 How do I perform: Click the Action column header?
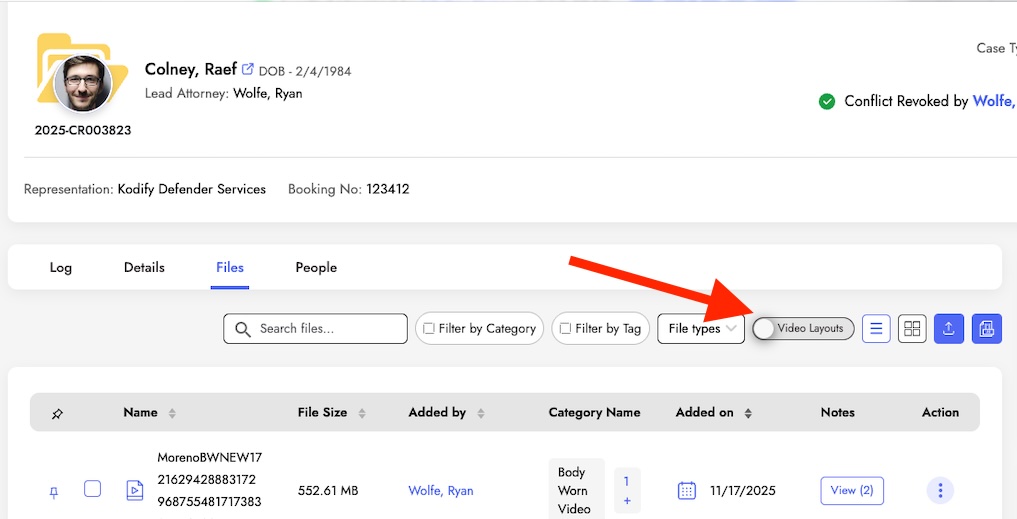click(x=940, y=413)
